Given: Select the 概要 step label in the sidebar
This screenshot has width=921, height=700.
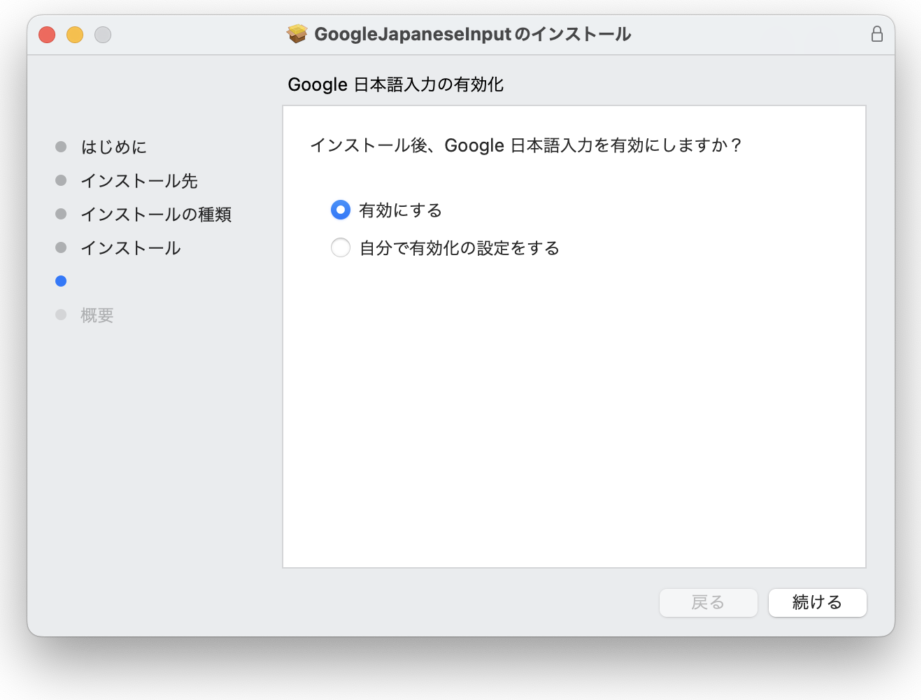Looking at the screenshot, I should click(97, 315).
